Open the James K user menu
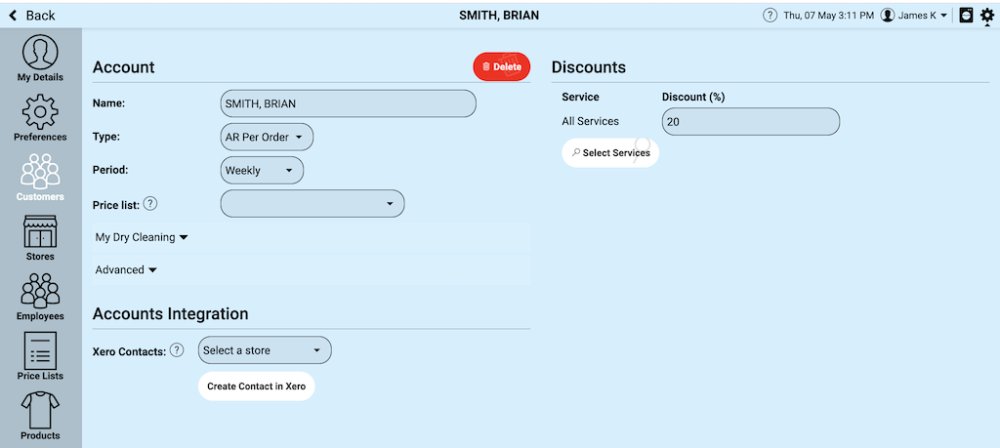 [914, 15]
